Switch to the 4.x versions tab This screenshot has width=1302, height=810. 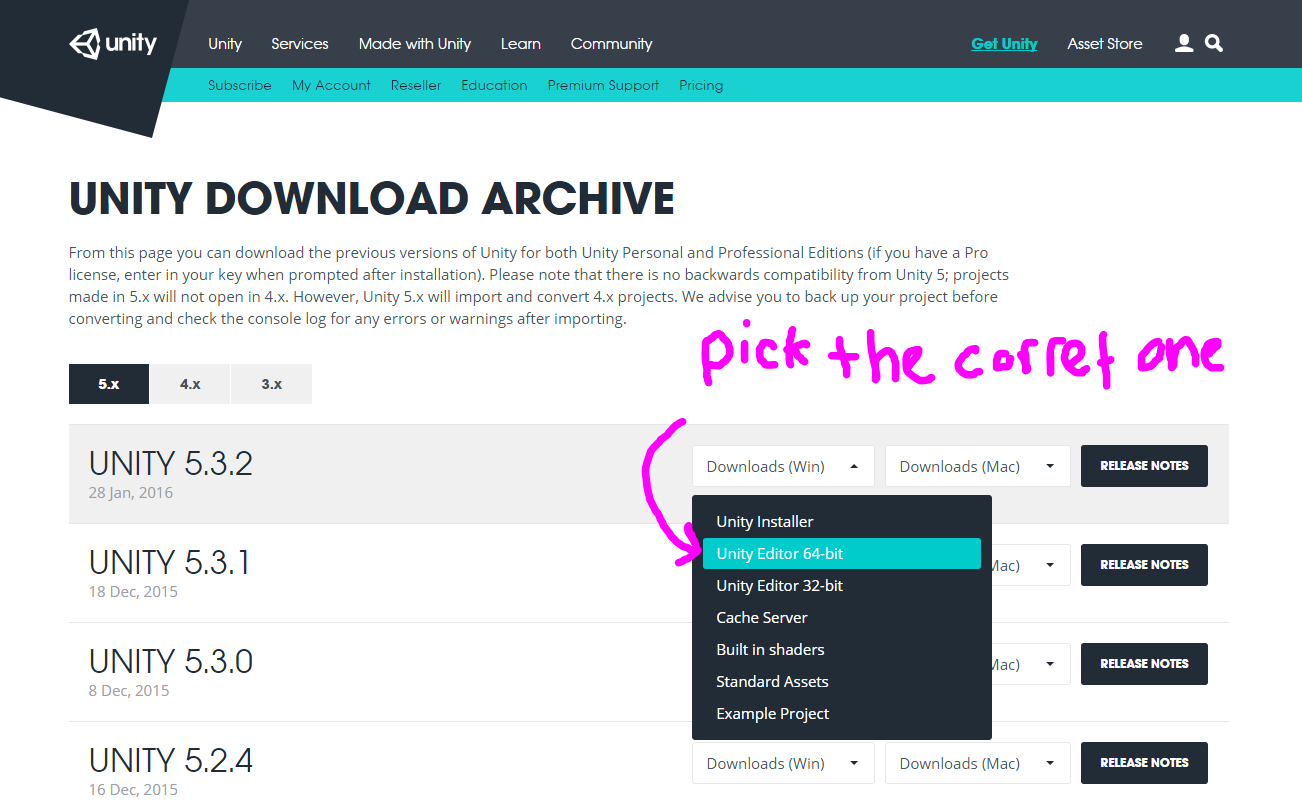pos(189,383)
